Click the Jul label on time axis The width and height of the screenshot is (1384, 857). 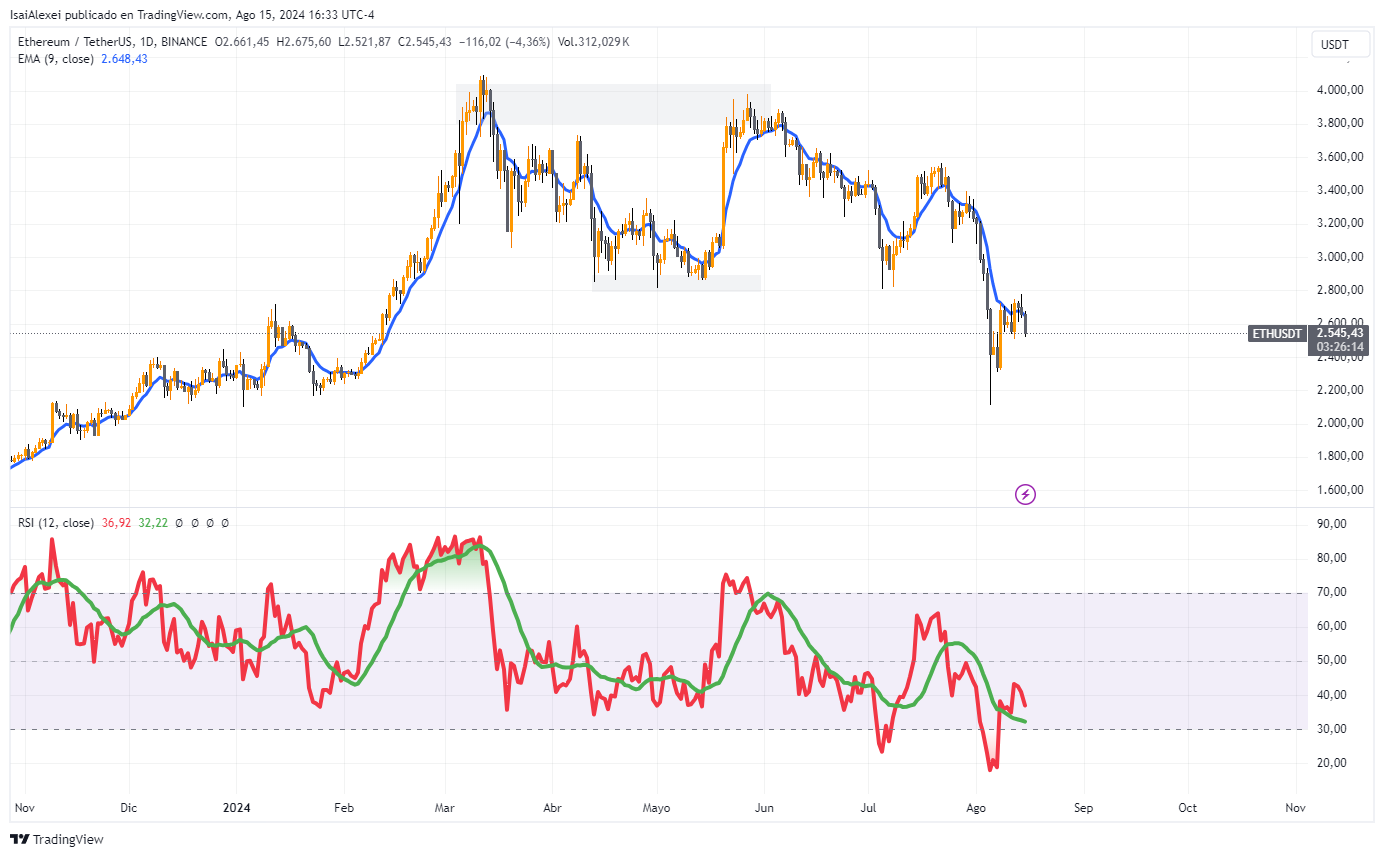point(868,807)
